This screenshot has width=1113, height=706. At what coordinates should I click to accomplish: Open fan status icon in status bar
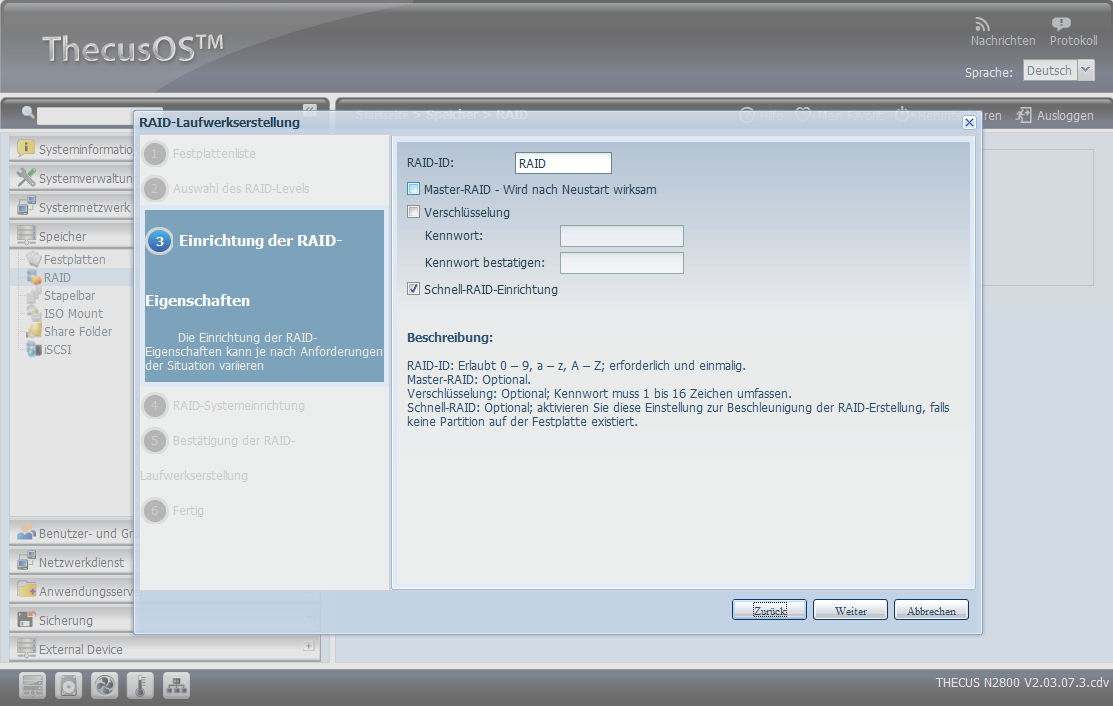(x=104, y=686)
